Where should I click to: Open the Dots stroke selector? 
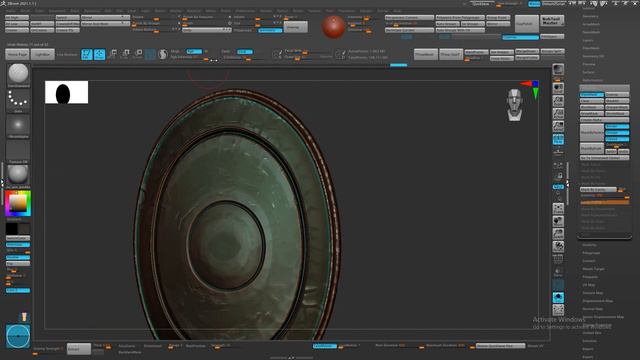point(18,101)
